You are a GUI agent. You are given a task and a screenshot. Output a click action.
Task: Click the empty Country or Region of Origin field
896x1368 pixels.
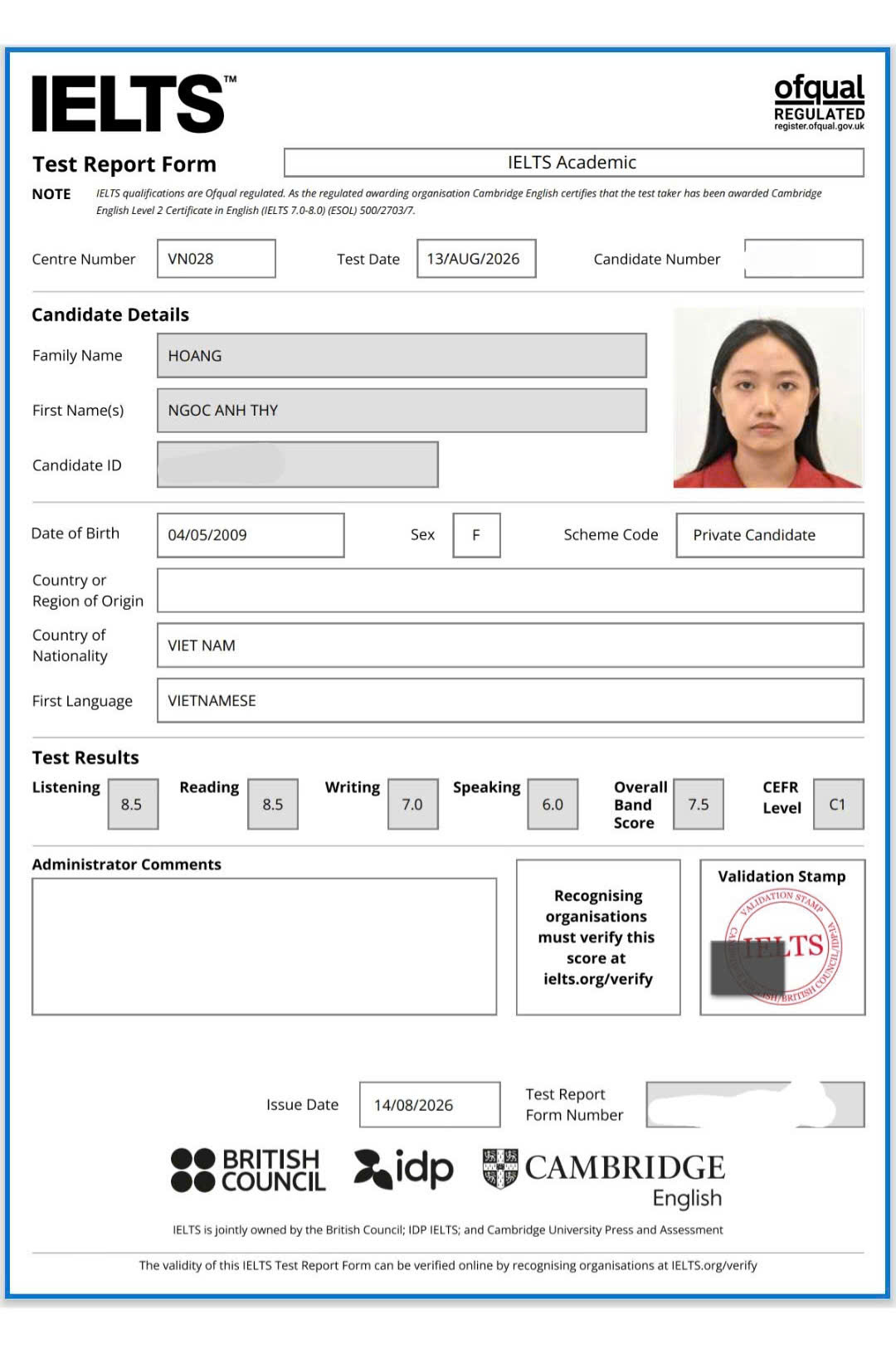tap(510, 590)
